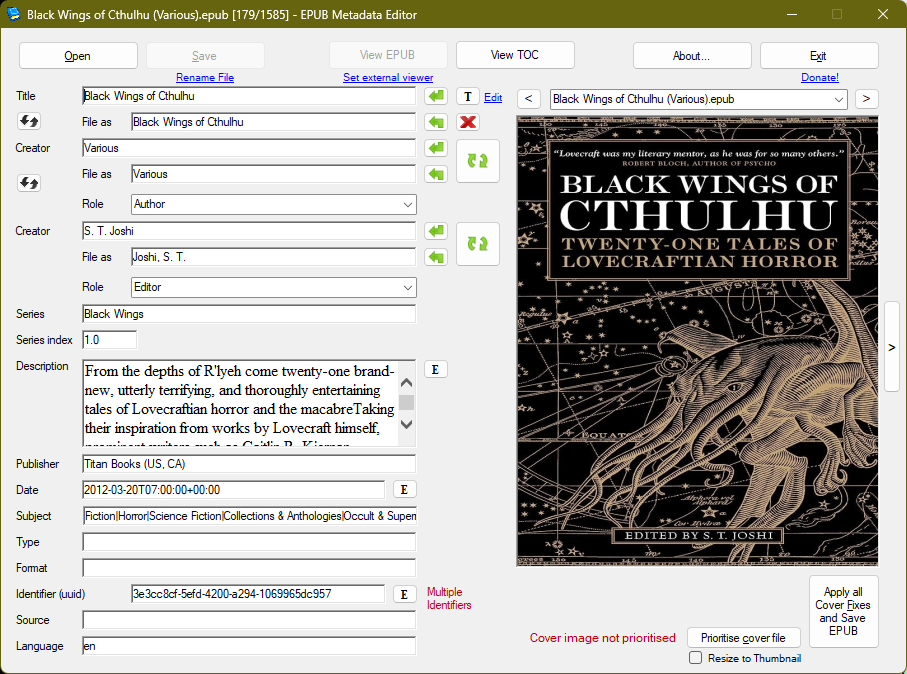Screen dimensions: 907x674
Task: Click the green arrow beside Title File as
Action: coord(436,122)
